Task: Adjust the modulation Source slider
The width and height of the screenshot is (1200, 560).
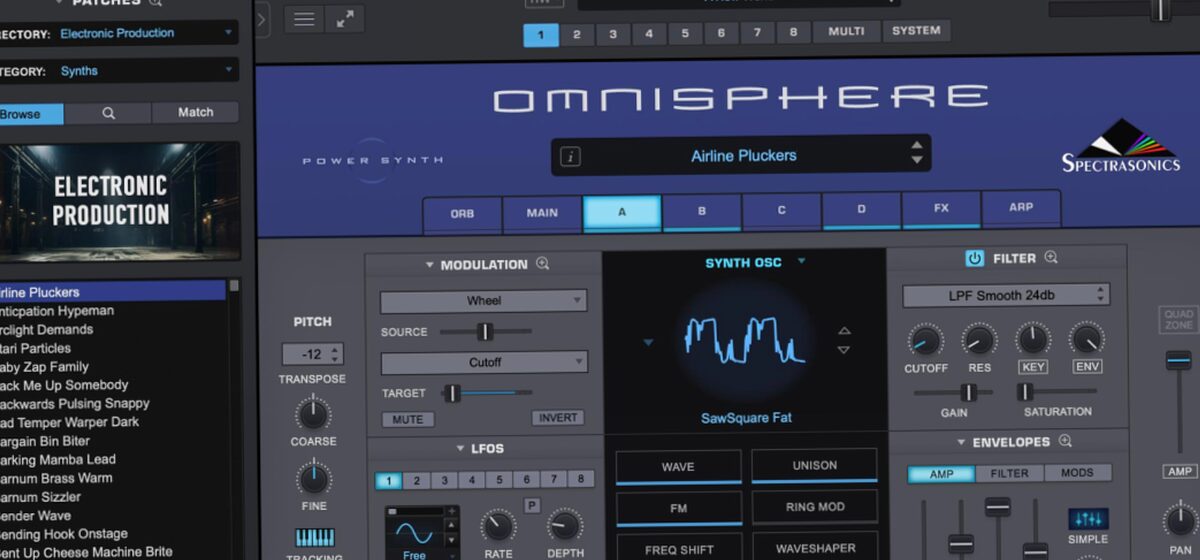Action: [x=485, y=331]
